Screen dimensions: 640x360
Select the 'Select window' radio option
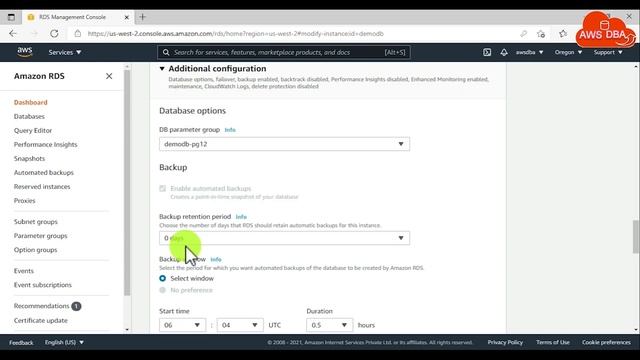coord(162,278)
